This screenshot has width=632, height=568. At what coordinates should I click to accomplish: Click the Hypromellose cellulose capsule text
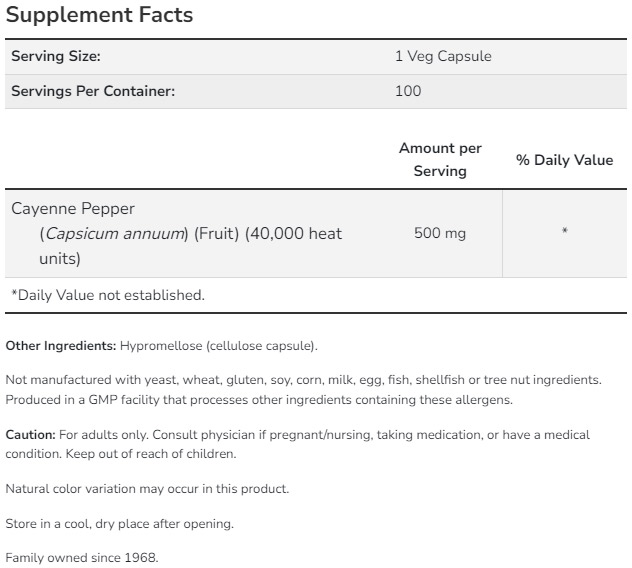pyautogui.click(x=218, y=346)
